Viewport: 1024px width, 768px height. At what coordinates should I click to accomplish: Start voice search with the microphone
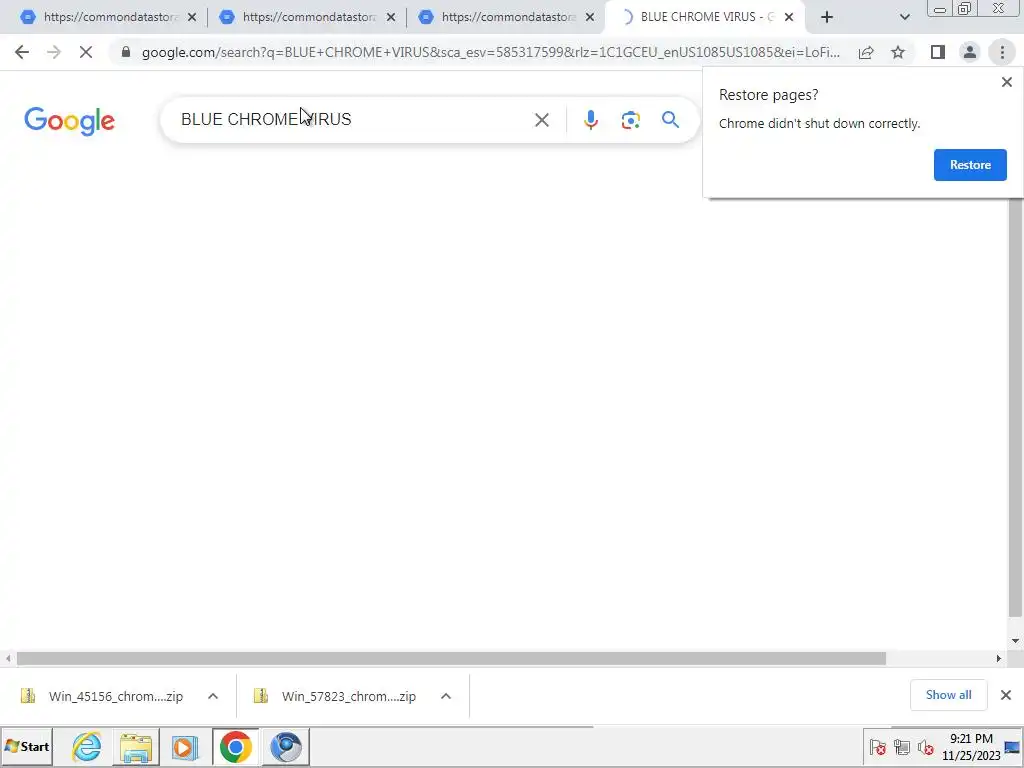pos(590,120)
